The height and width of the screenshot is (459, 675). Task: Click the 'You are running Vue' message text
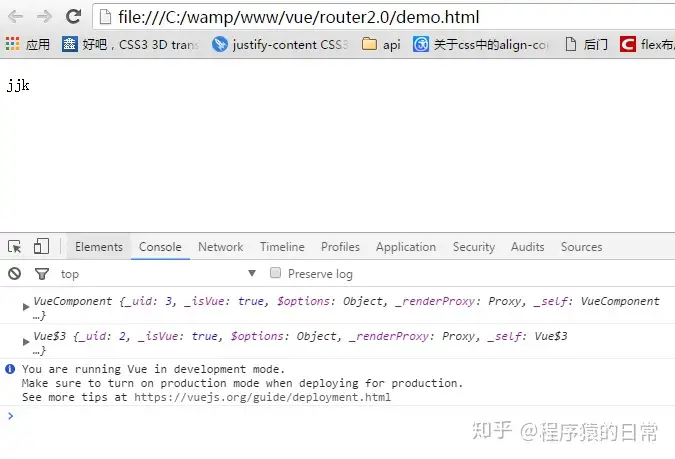(x=153, y=369)
